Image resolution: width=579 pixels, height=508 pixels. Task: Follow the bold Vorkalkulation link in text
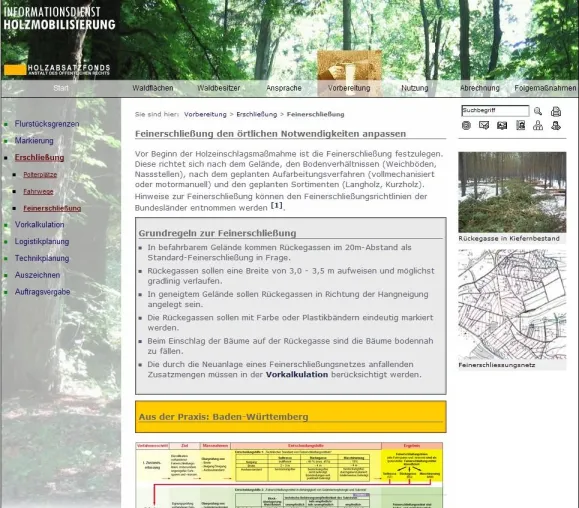[x=297, y=375]
